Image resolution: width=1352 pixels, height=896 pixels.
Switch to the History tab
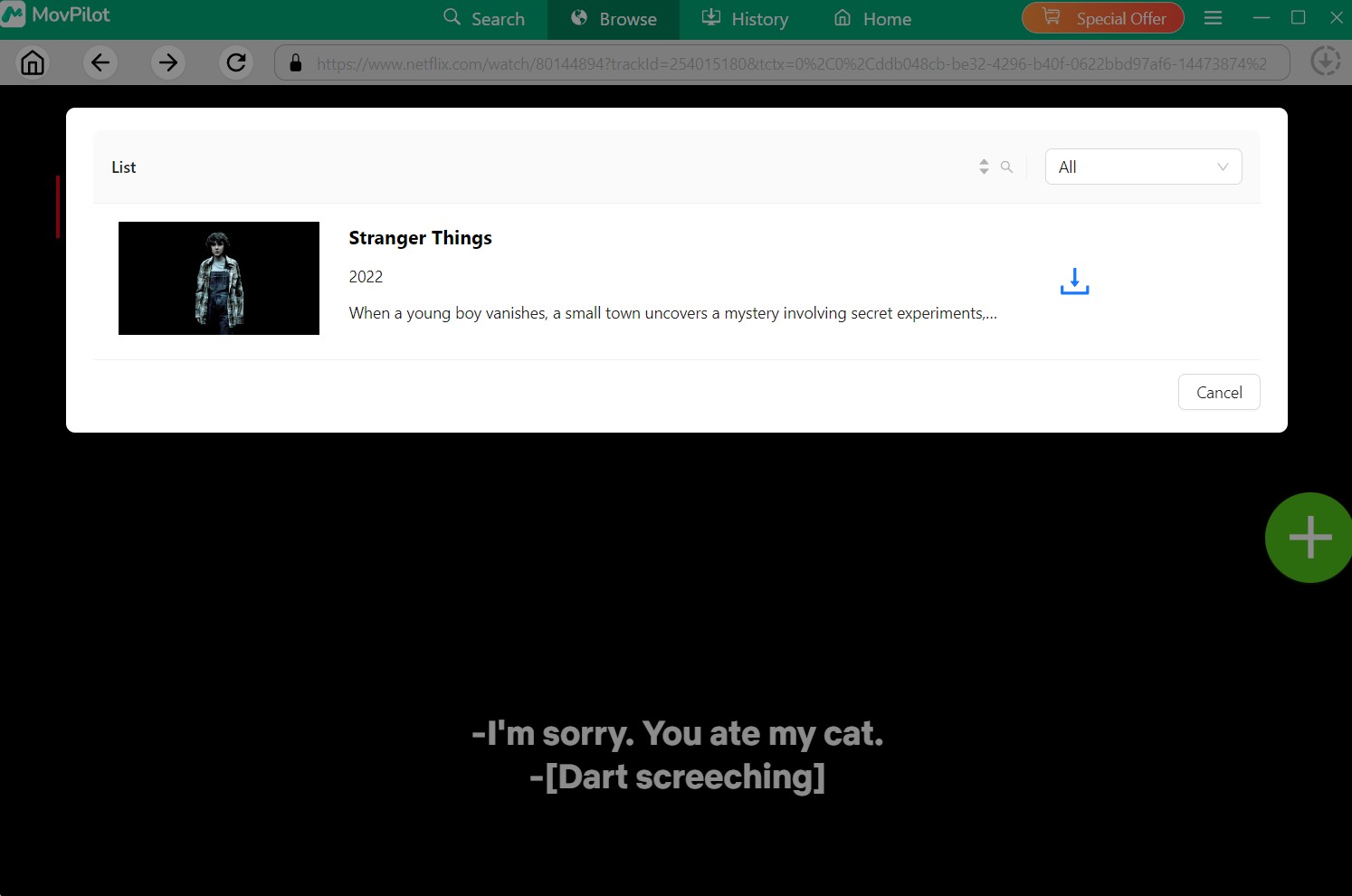(x=744, y=18)
